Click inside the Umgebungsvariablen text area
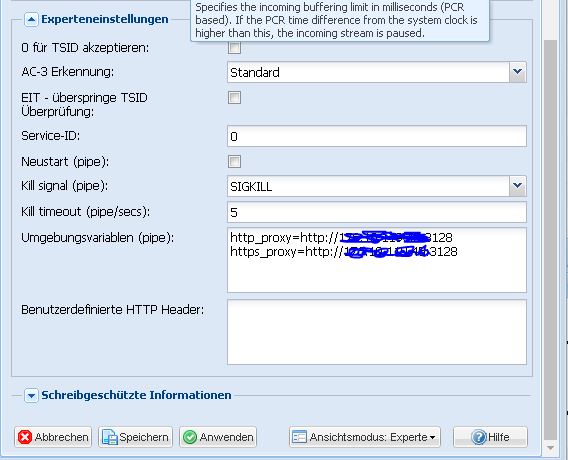Image resolution: width=568 pixels, height=460 pixels. [377, 260]
